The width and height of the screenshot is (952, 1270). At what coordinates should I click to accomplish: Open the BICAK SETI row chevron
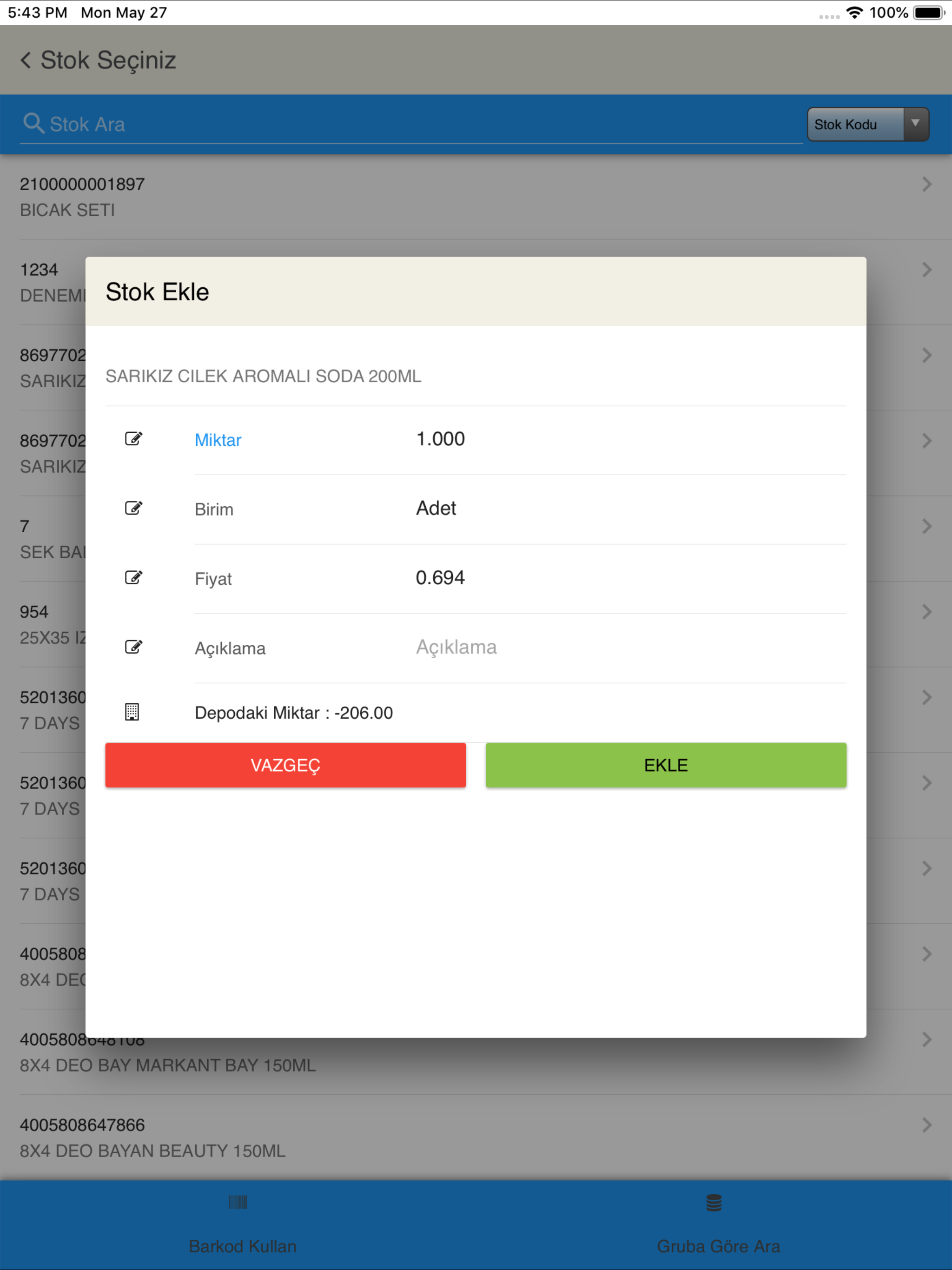tap(926, 184)
